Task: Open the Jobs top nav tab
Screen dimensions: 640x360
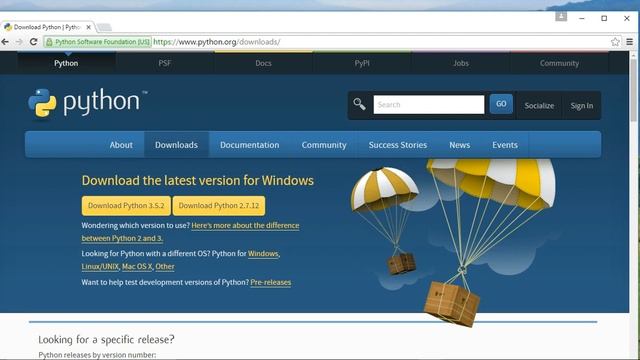Action: click(x=461, y=63)
